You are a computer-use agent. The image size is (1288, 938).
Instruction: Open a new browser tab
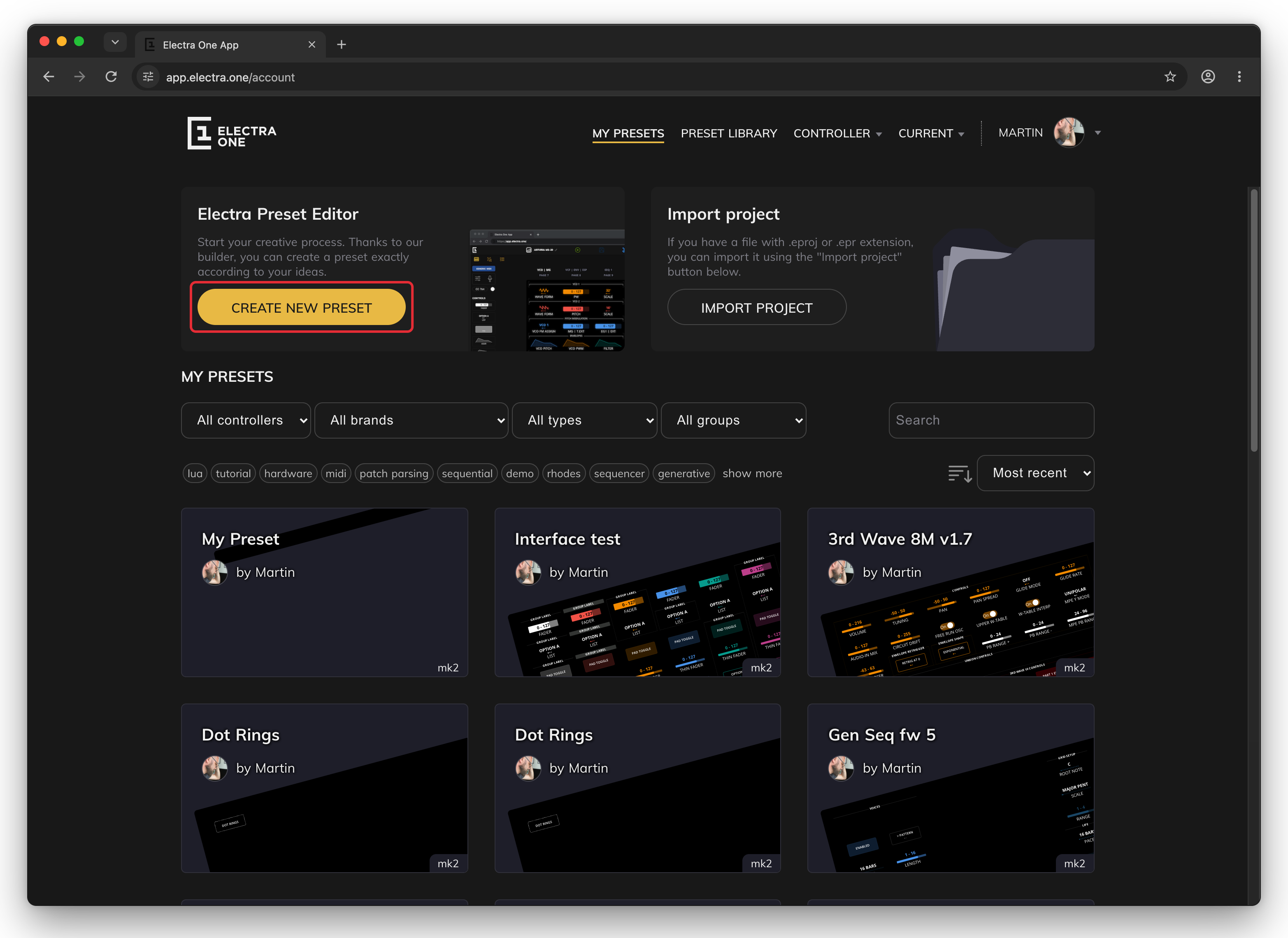(x=341, y=44)
